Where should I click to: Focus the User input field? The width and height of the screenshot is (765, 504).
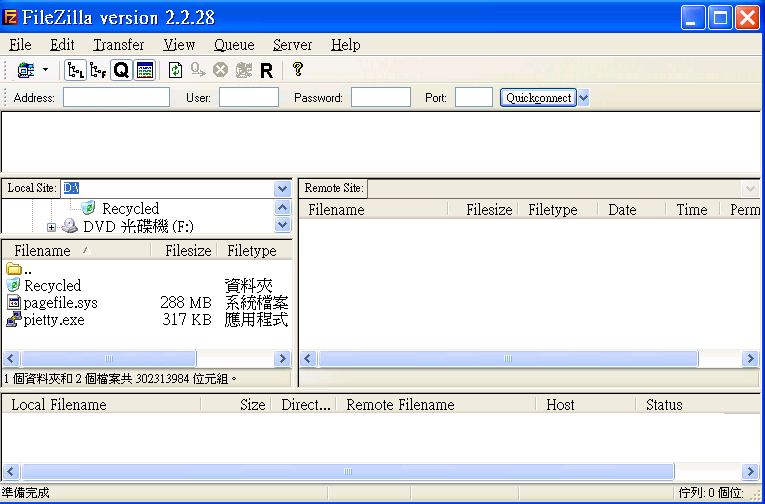click(x=249, y=98)
